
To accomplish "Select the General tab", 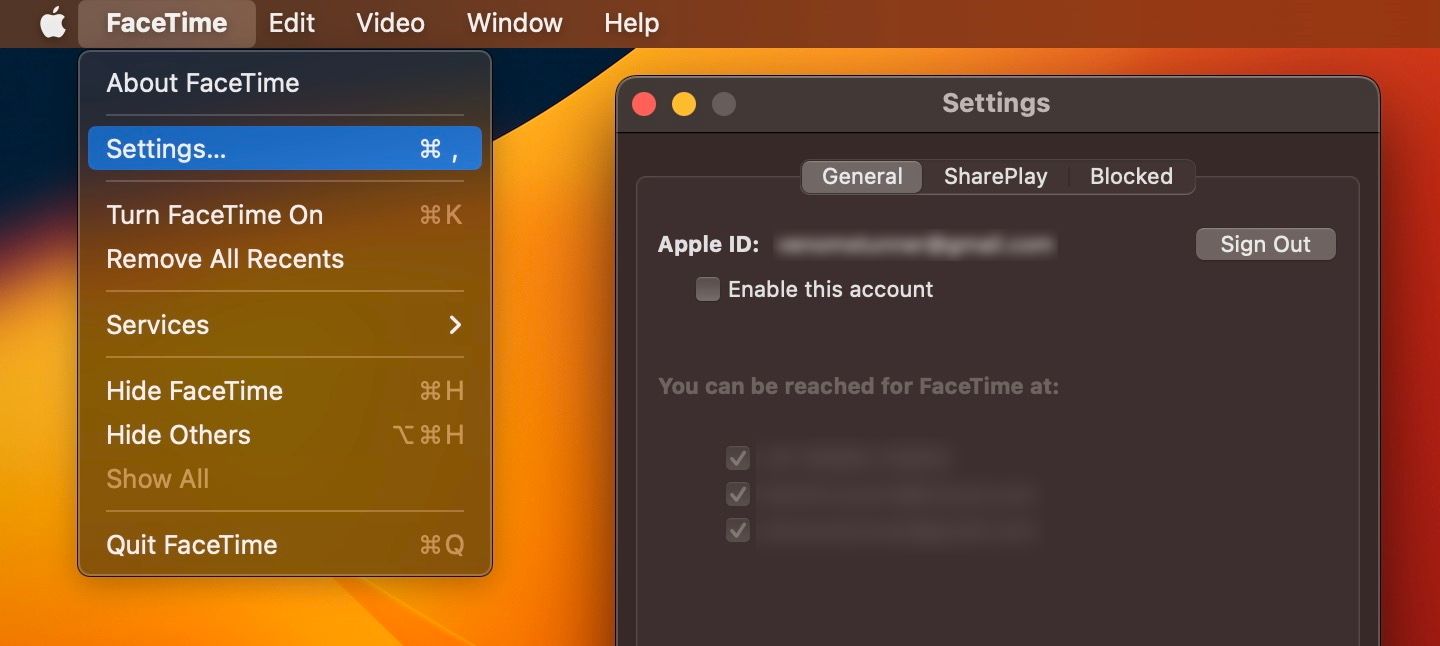I will coord(861,176).
